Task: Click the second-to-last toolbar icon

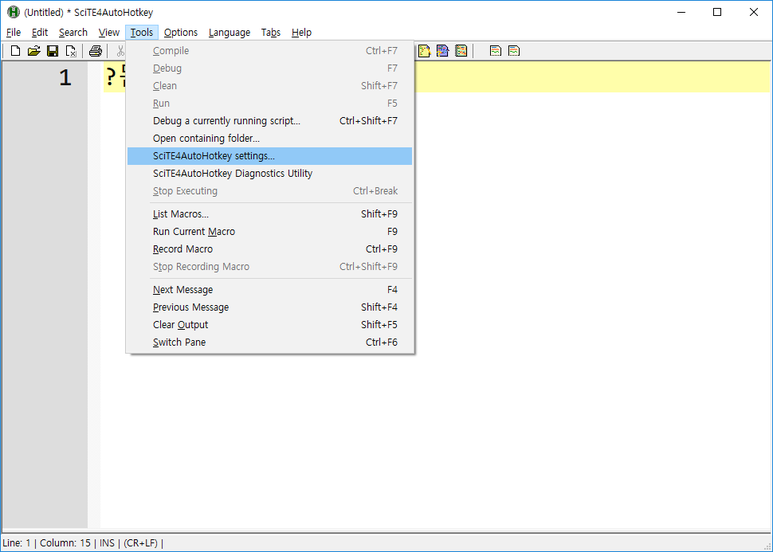Action: click(495, 51)
